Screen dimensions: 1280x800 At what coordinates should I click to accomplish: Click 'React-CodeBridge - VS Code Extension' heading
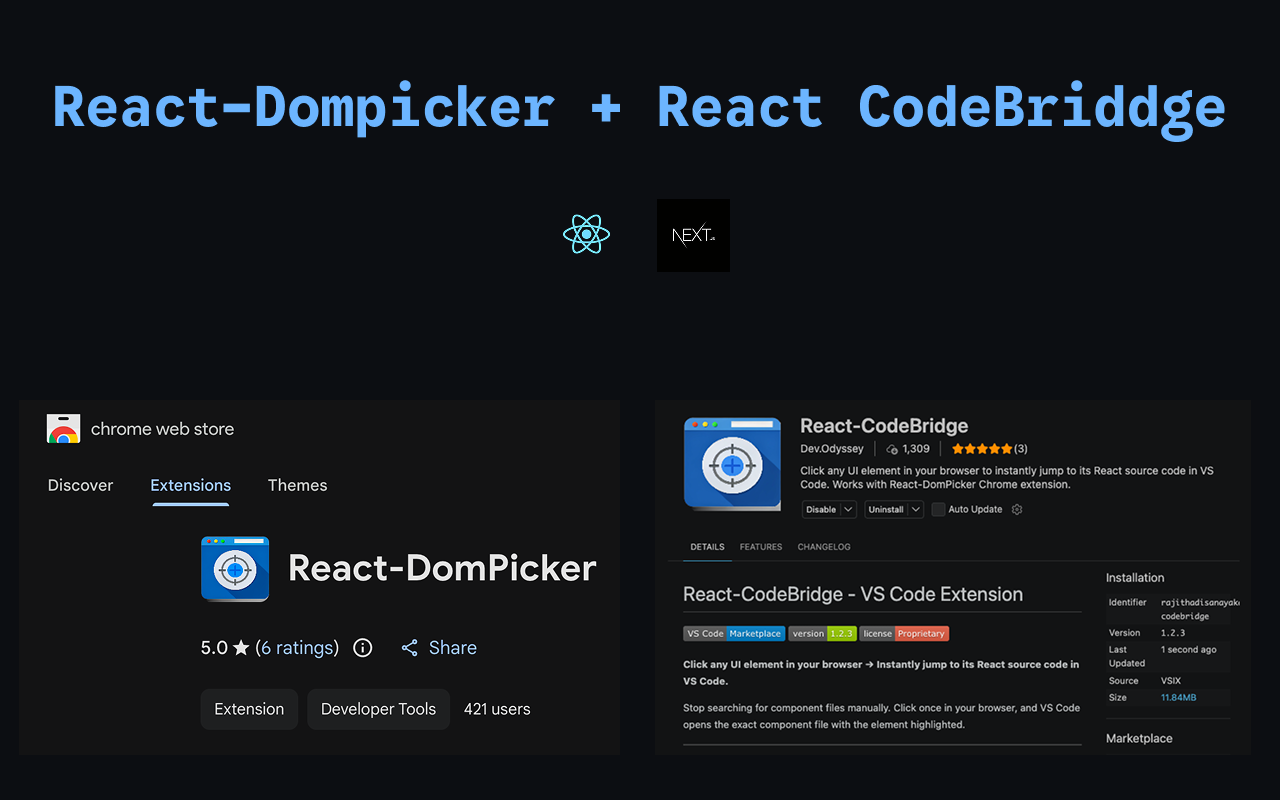coord(853,594)
